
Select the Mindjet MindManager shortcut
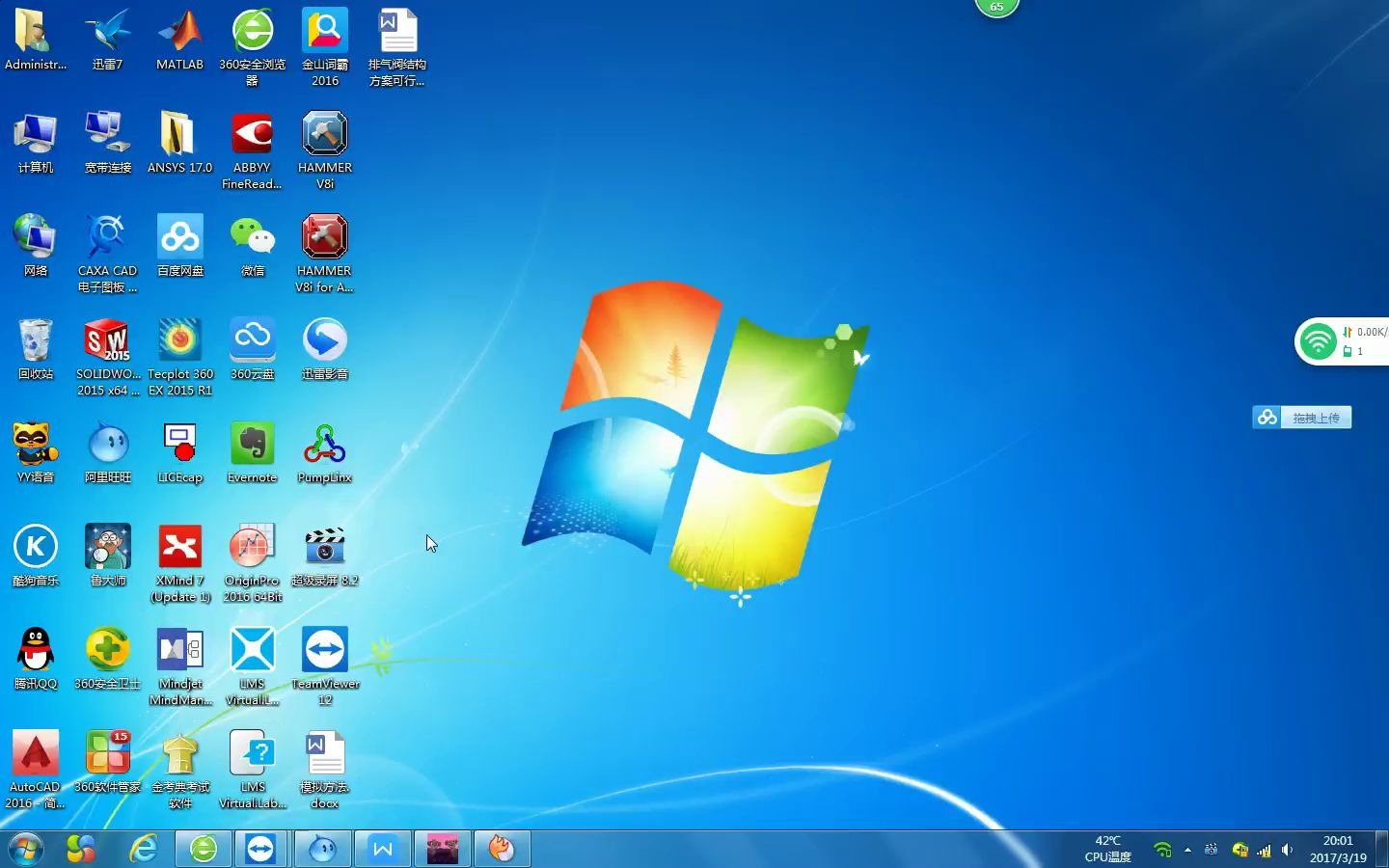(x=179, y=666)
